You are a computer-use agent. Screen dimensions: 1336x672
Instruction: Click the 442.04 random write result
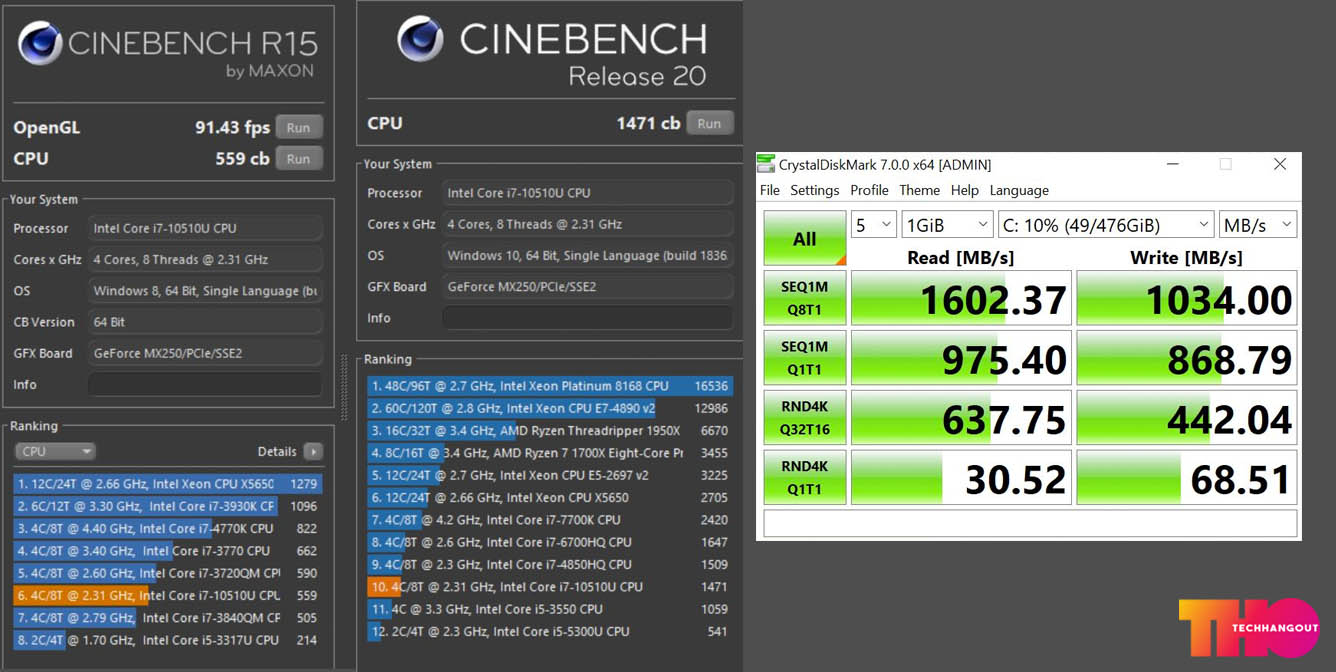(x=1187, y=418)
